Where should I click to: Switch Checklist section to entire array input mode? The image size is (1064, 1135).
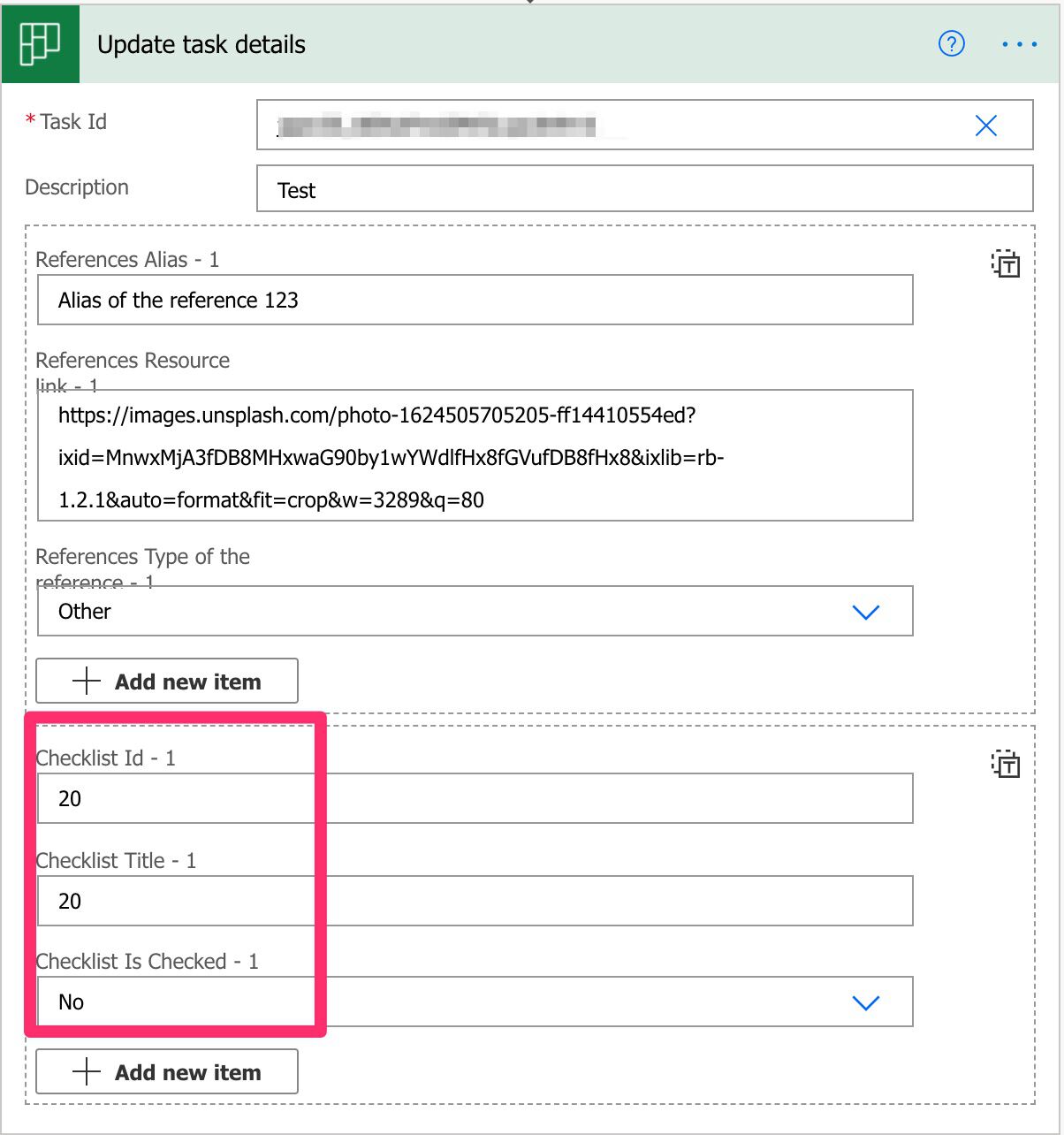pyautogui.click(x=1007, y=766)
